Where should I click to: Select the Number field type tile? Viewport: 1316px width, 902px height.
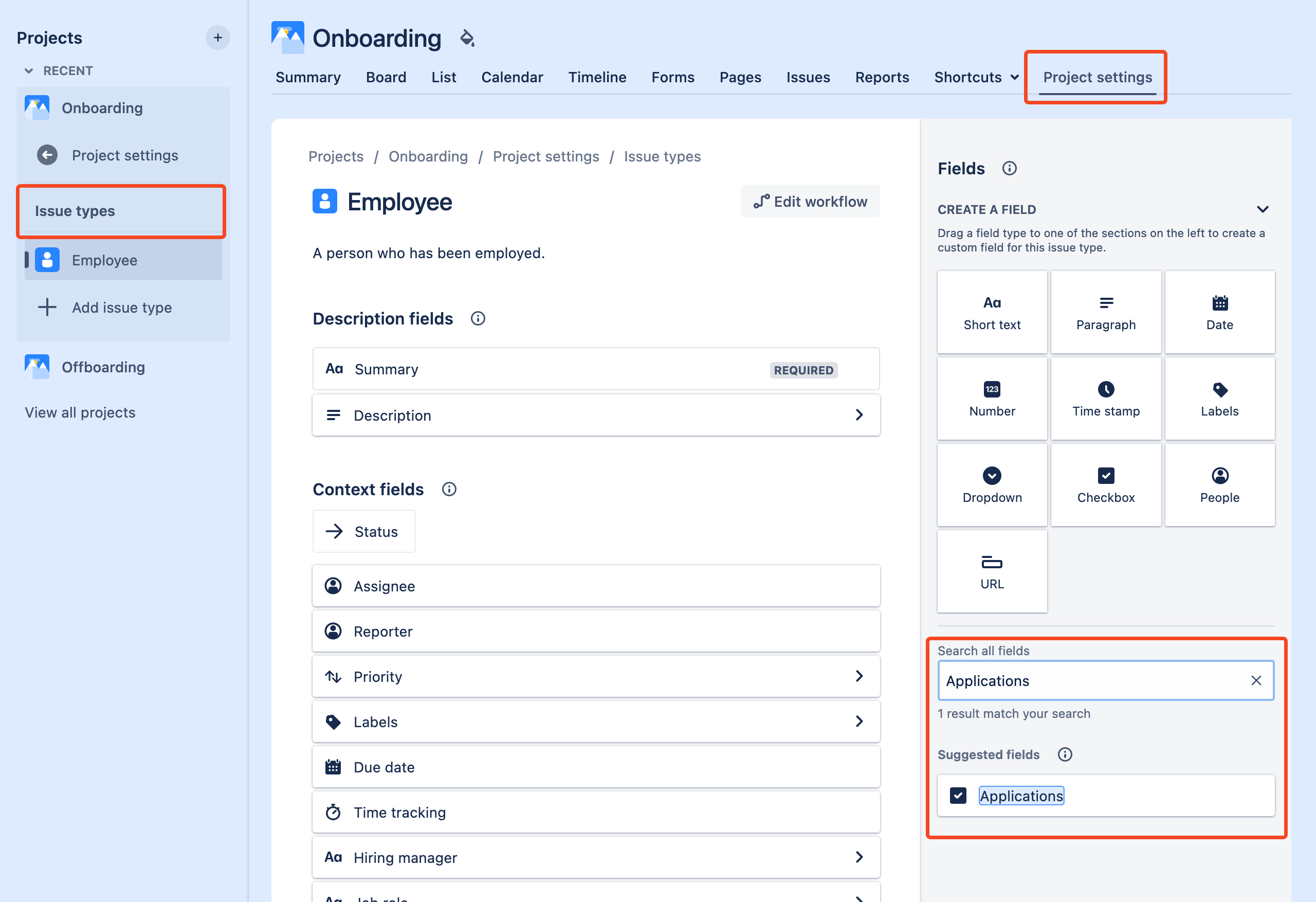[x=992, y=399]
